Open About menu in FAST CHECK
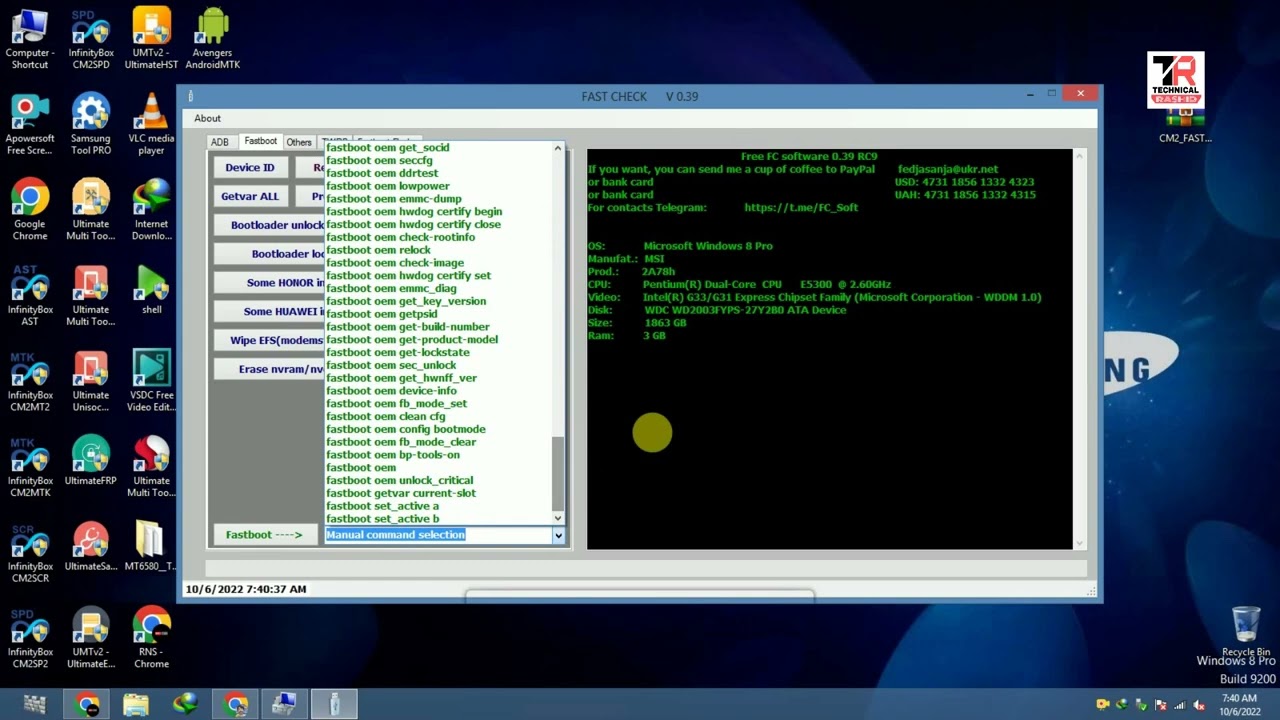 point(208,118)
